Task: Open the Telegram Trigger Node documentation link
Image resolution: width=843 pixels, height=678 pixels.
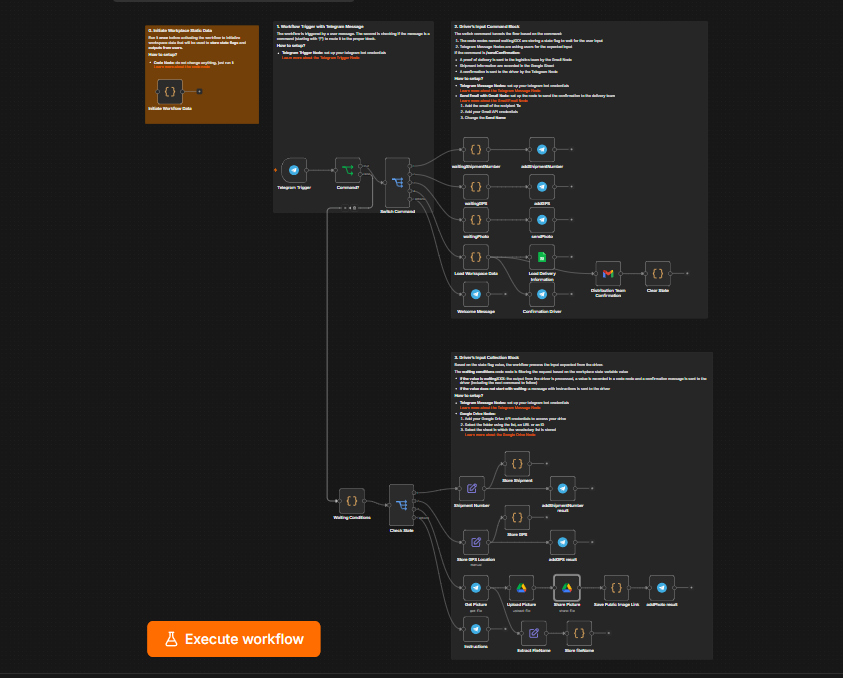Action: pos(320,58)
